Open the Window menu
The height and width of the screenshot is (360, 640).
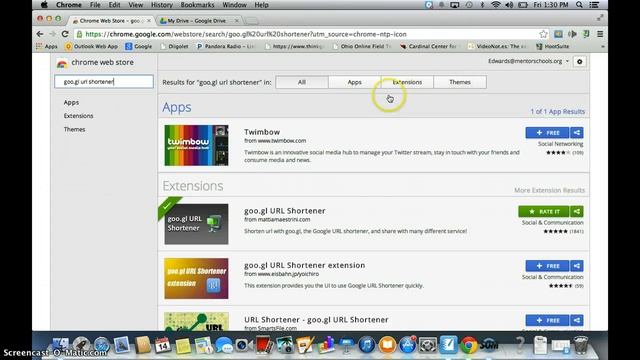click(234, 5)
